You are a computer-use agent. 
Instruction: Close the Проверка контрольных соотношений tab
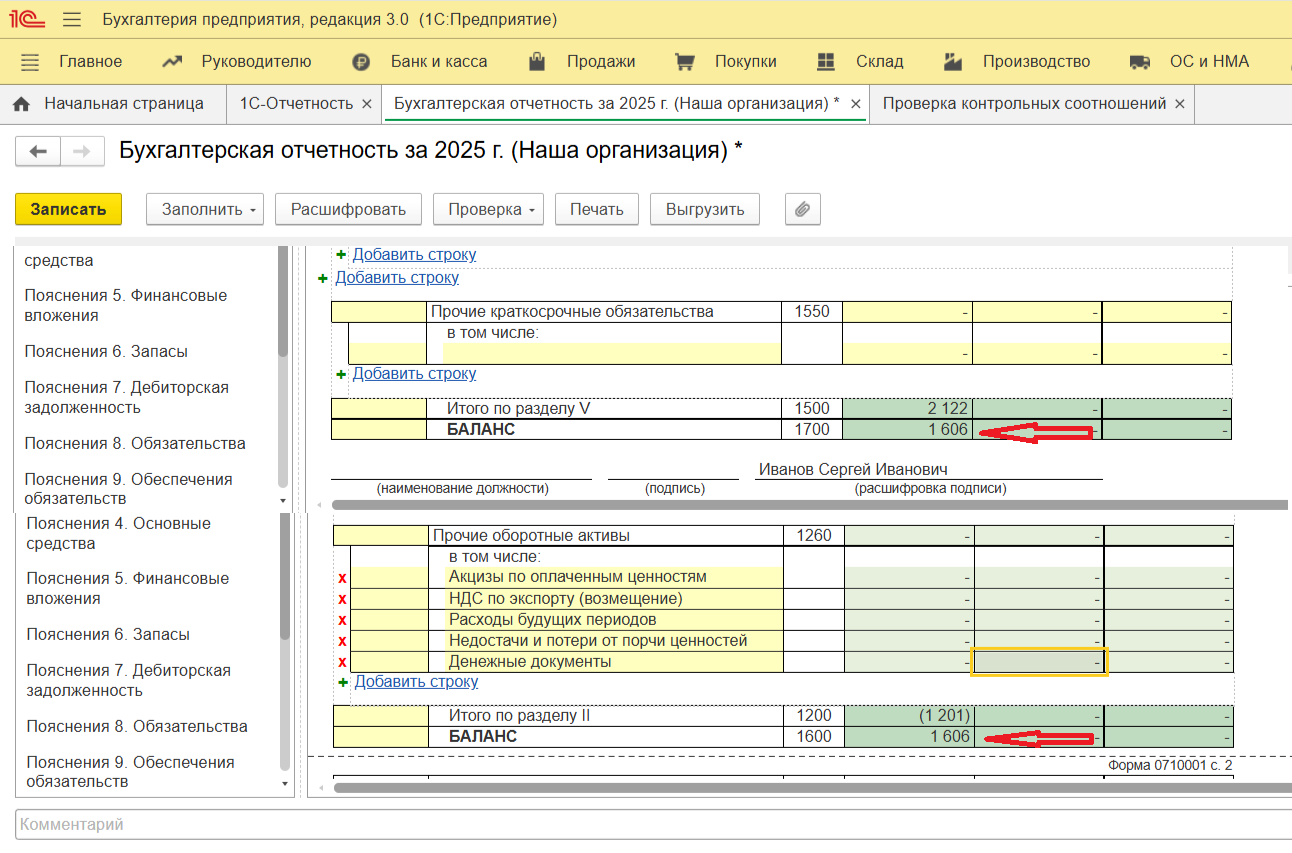1179,104
